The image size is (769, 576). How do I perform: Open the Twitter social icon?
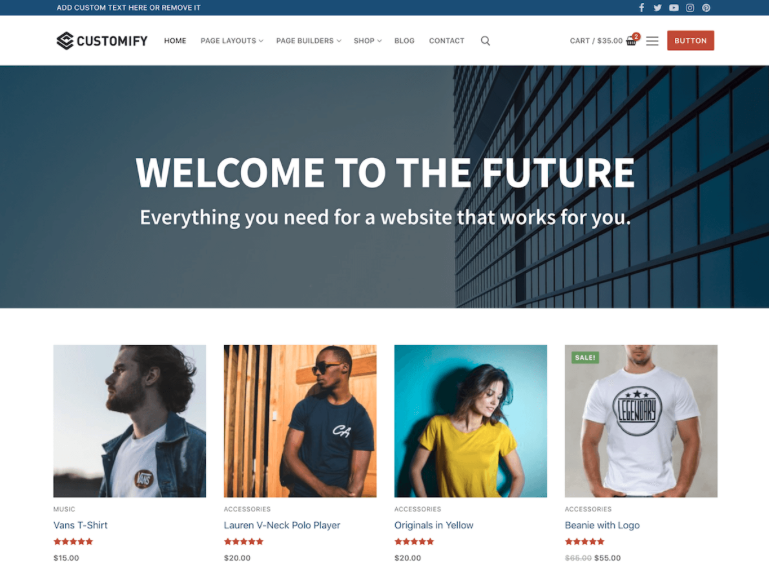pyautogui.click(x=658, y=7)
